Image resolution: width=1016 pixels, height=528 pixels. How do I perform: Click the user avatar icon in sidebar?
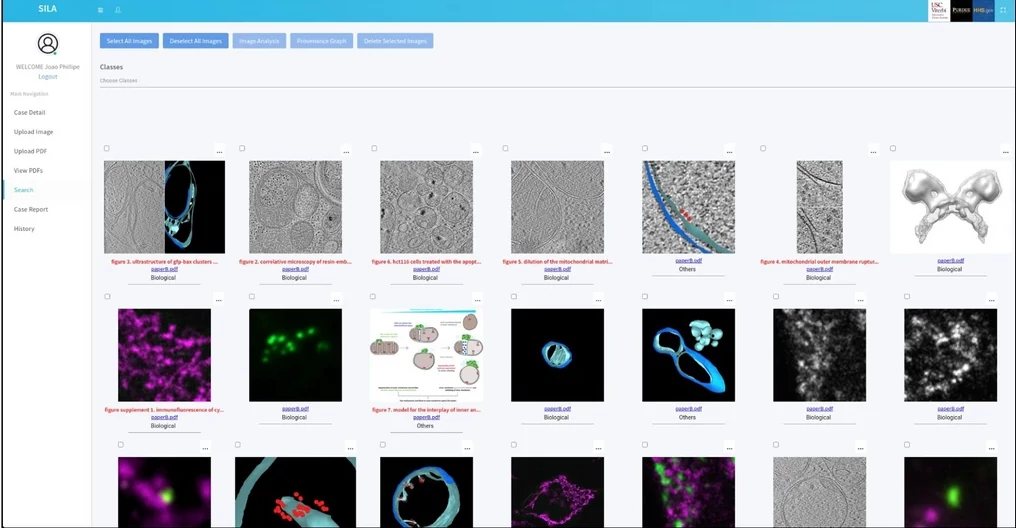pos(47,43)
